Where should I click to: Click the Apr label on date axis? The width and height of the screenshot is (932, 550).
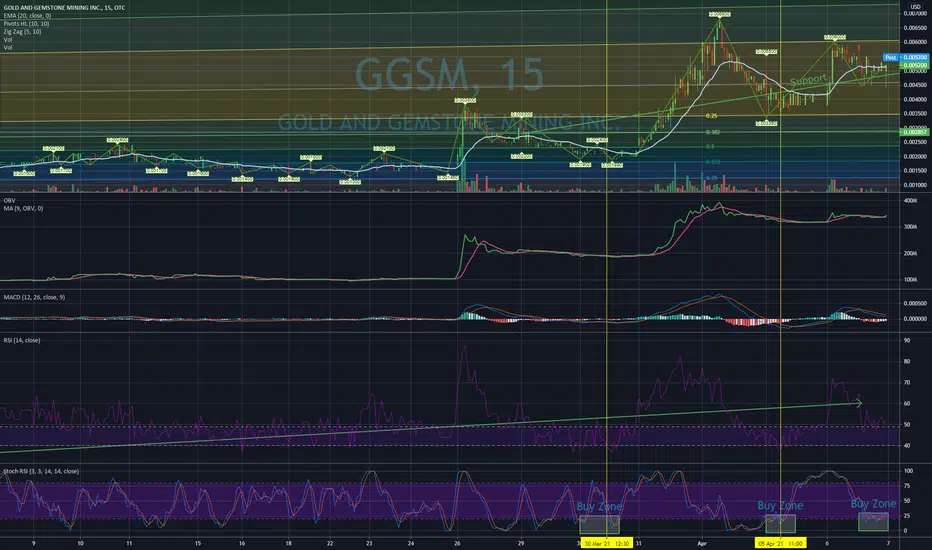(702, 543)
